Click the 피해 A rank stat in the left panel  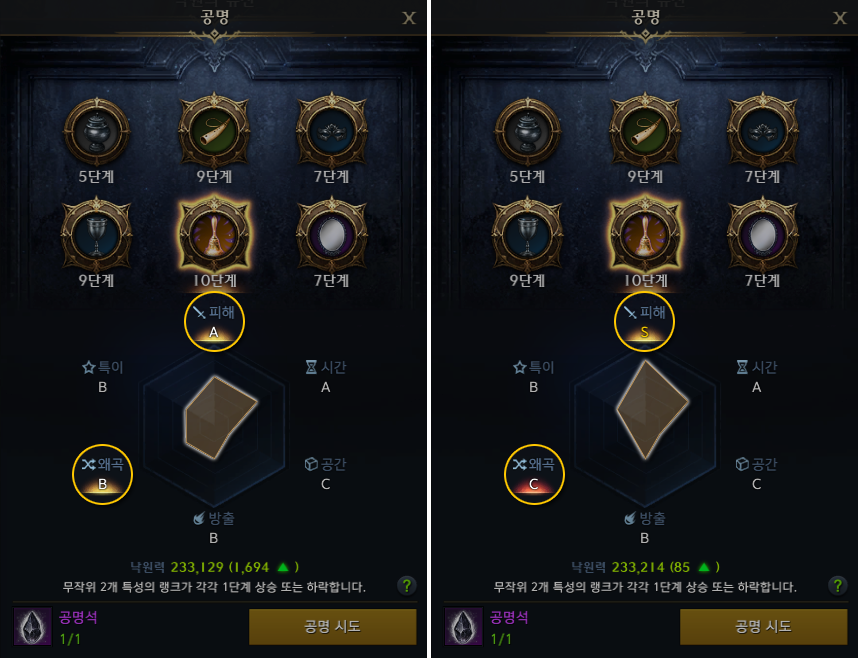tap(214, 321)
